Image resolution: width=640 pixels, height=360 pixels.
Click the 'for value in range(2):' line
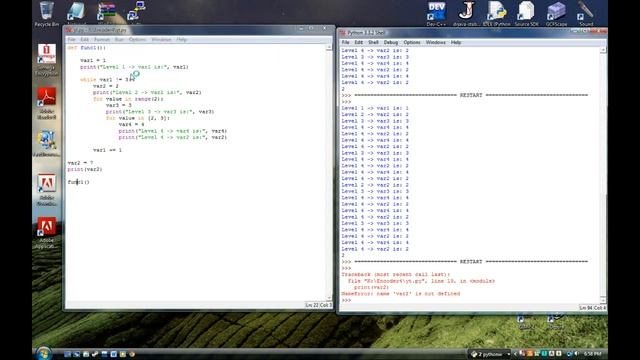(128, 99)
